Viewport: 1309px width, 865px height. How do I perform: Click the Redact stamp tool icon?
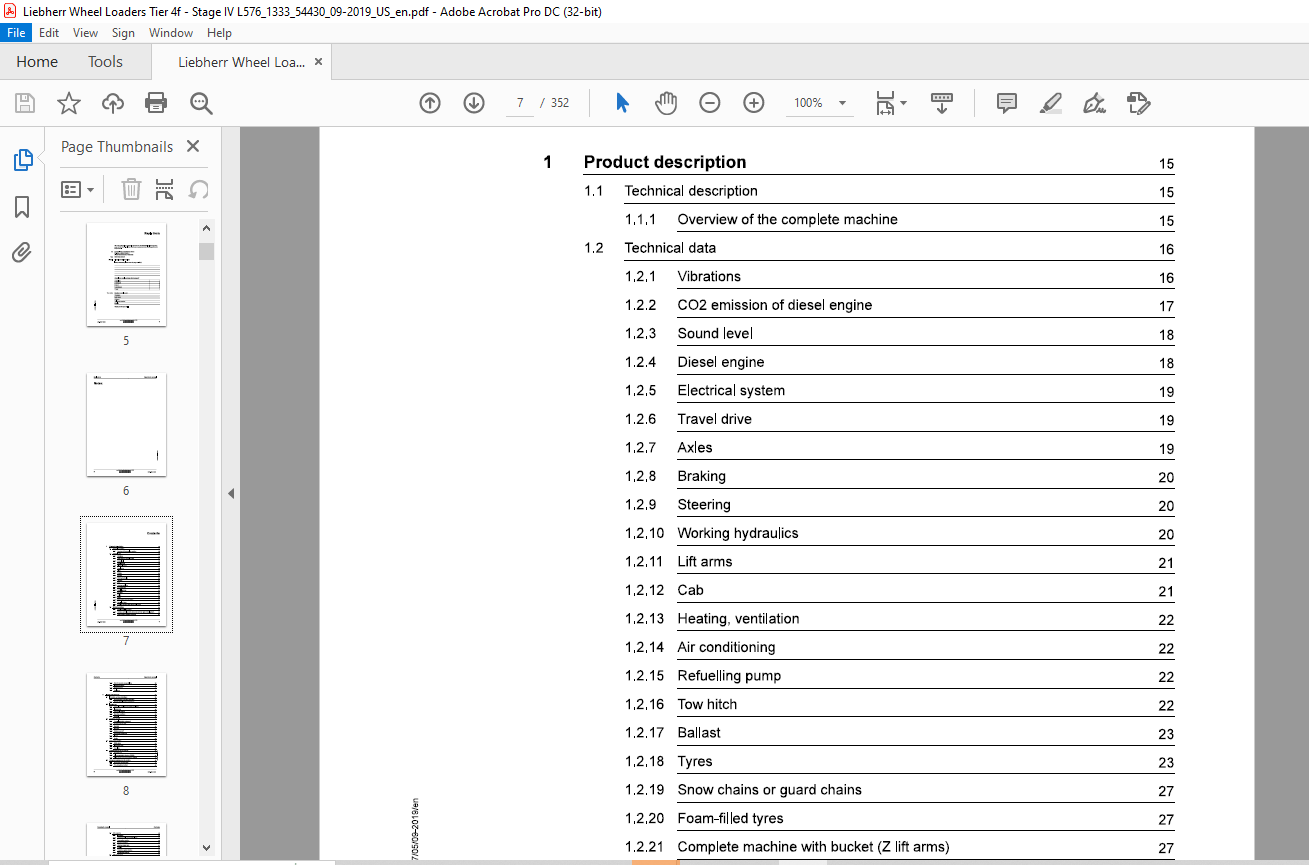click(1139, 103)
